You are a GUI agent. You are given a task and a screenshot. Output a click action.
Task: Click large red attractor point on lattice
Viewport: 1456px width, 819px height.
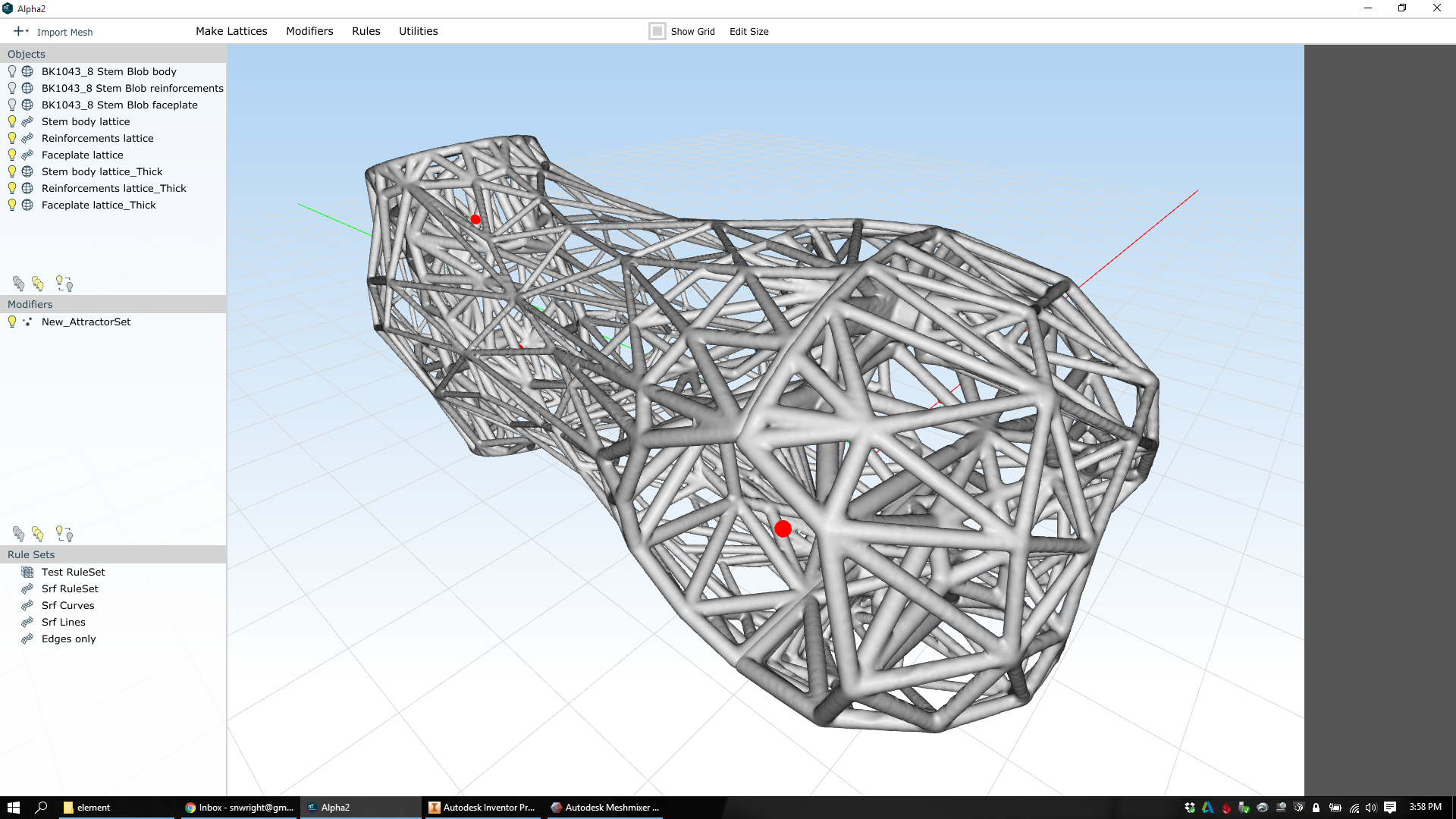[x=783, y=529]
